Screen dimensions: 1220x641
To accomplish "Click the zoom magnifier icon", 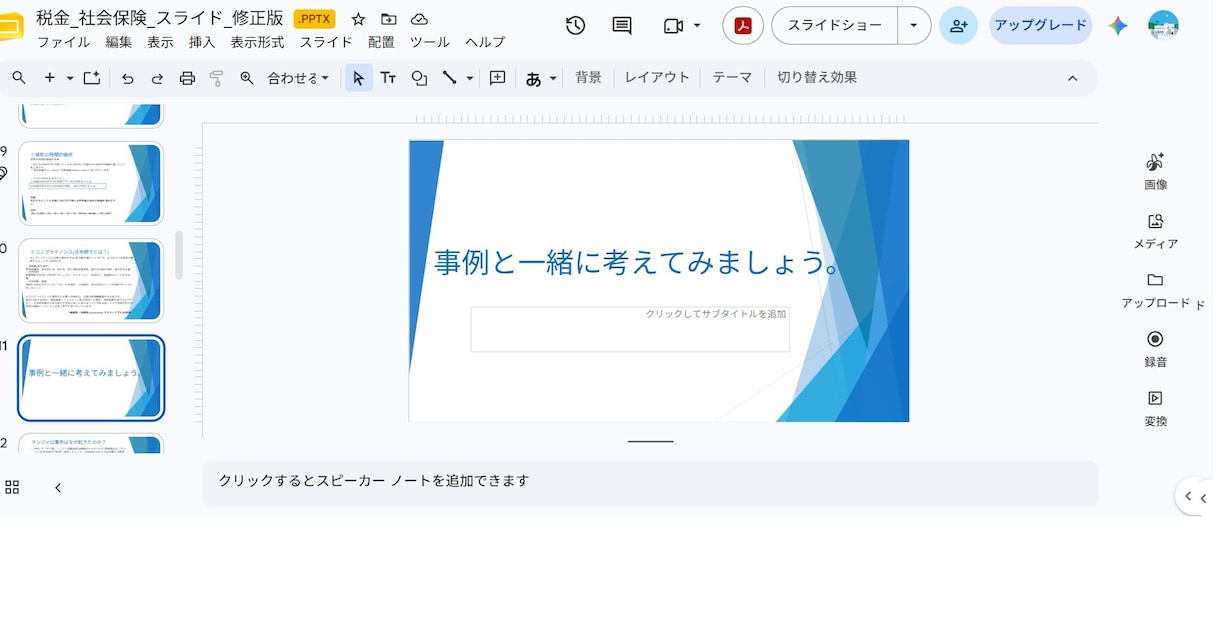I will point(247,78).
